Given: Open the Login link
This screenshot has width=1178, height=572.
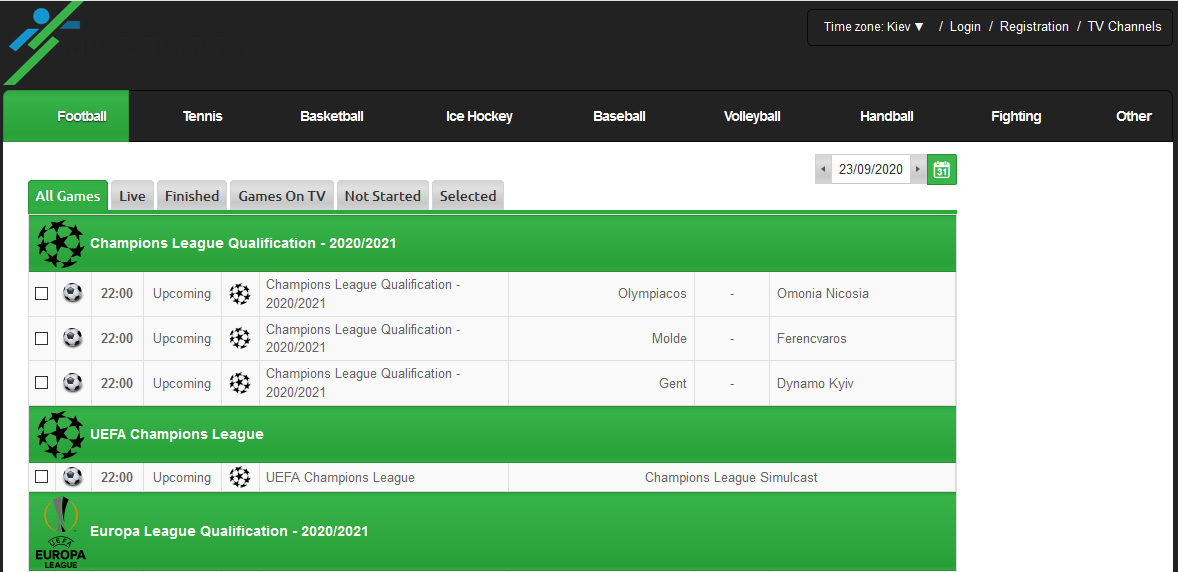Looking at the screenshot, I should tap(965, 26).
